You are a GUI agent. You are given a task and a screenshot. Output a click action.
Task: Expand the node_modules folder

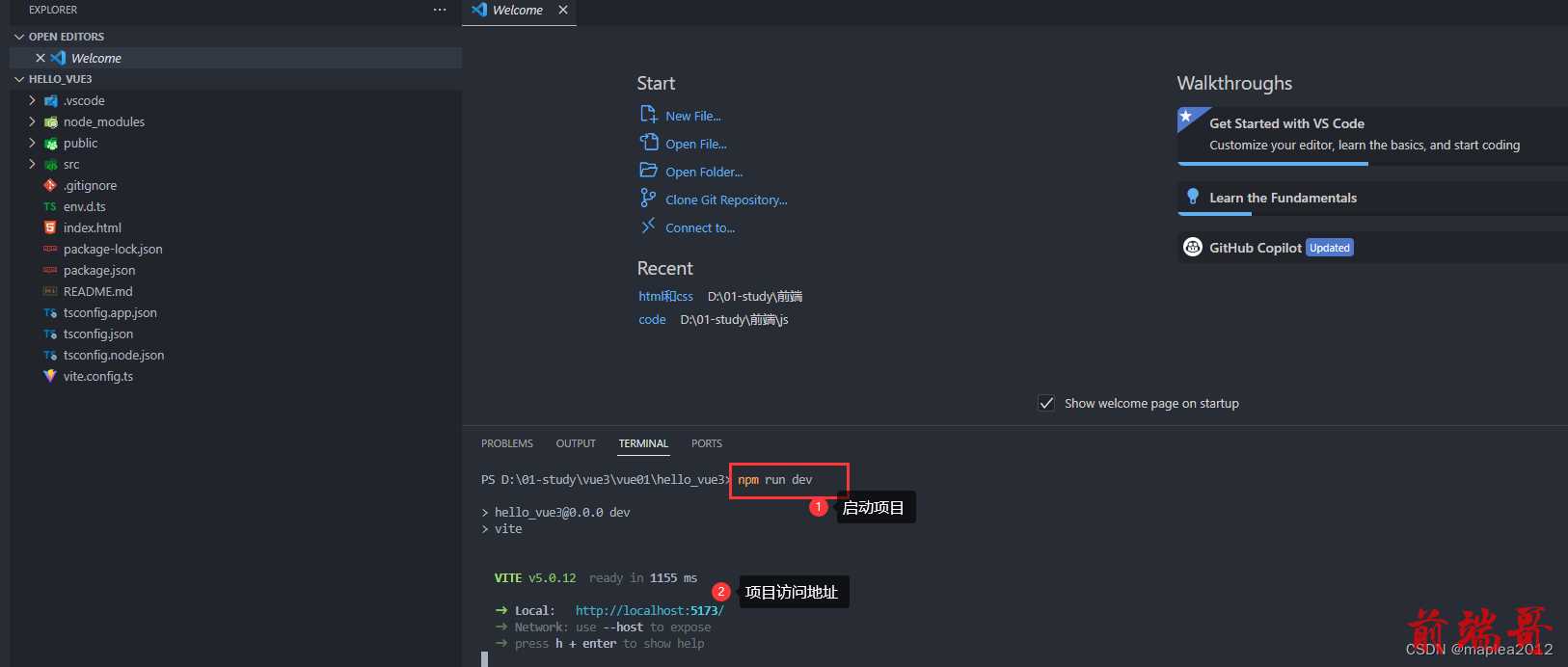[32, 121]
